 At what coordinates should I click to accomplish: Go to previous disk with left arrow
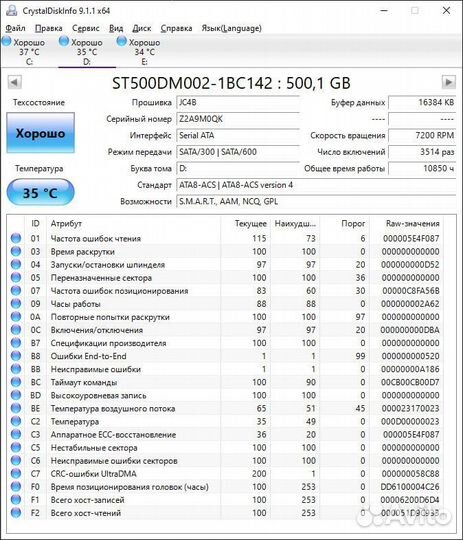pyautogui.click(x=14, y=82)
